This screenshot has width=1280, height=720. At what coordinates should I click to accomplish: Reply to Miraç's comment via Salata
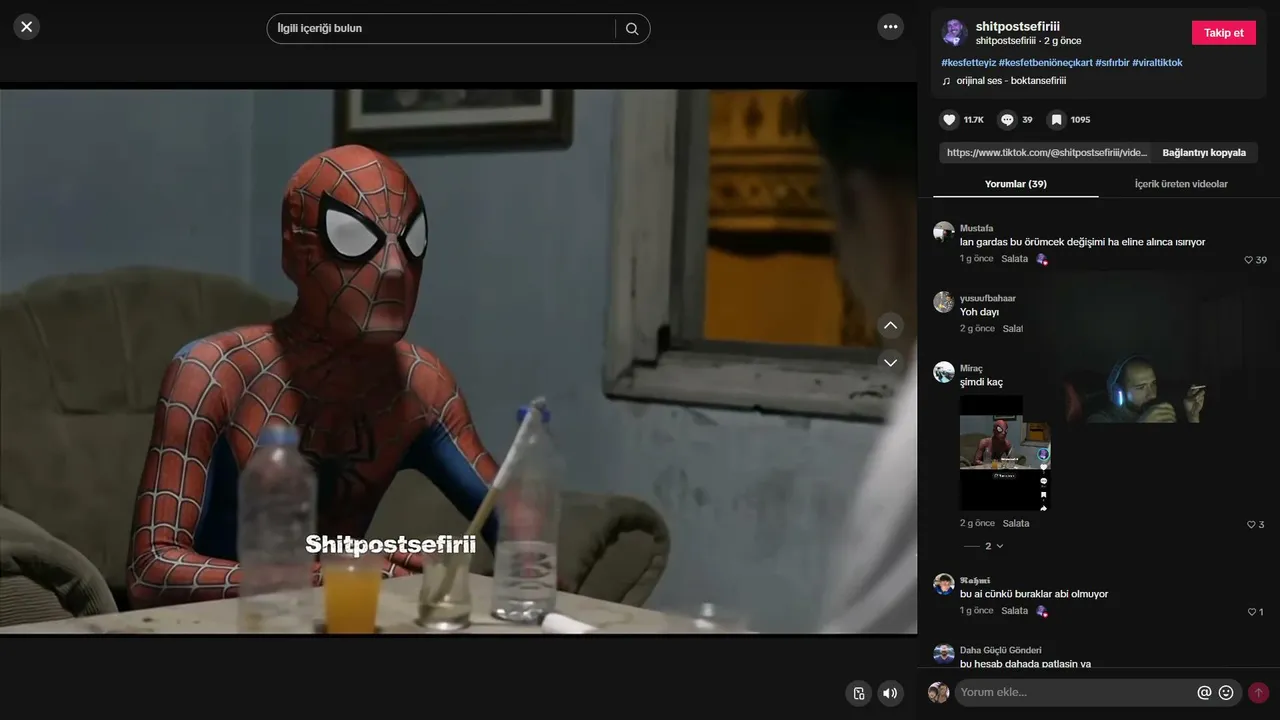(x=1015, y=524)
